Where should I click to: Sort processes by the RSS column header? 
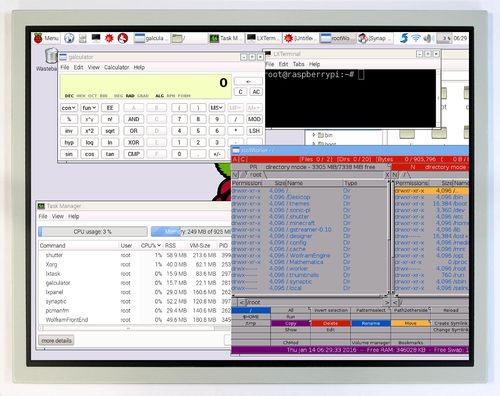pos(170,245)
